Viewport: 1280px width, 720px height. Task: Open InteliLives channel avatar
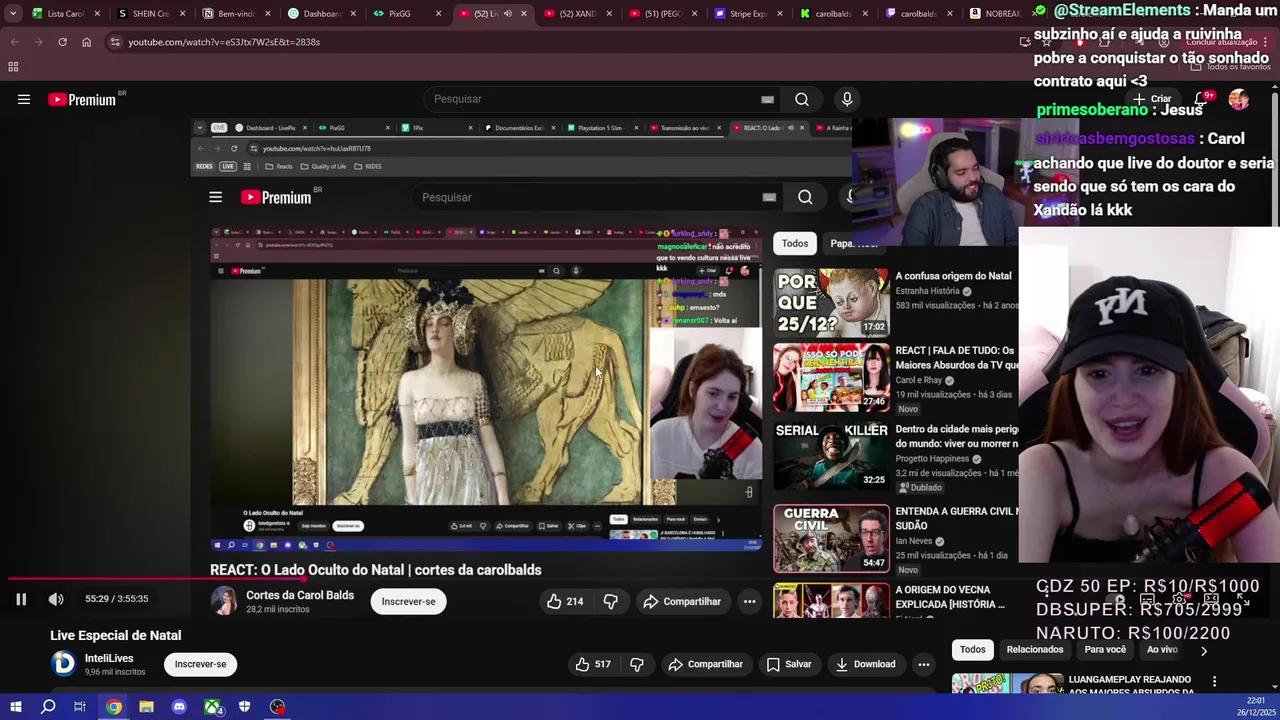point(63,663)
